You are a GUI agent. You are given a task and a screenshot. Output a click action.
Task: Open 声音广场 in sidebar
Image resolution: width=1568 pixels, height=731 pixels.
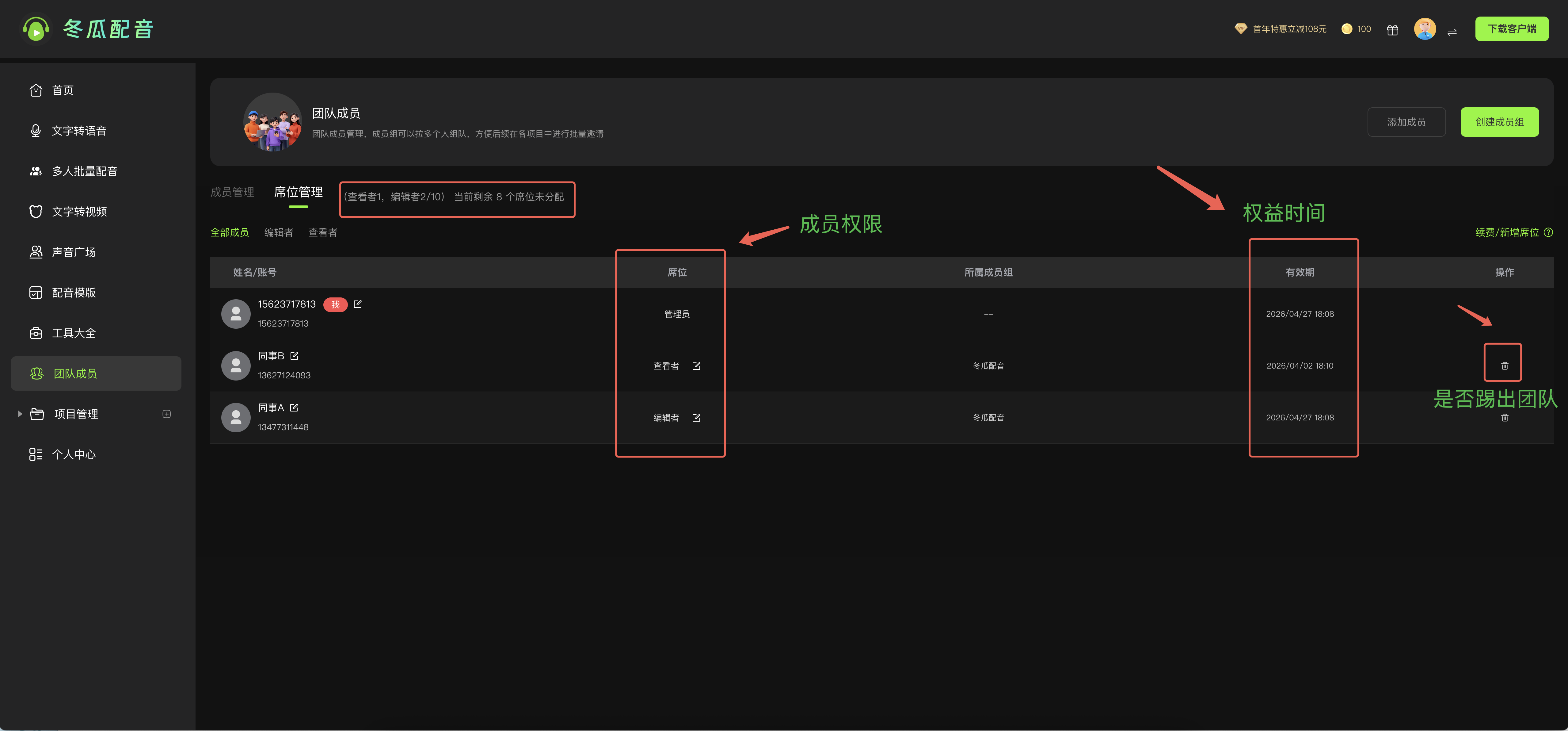[x=74, y=251]
